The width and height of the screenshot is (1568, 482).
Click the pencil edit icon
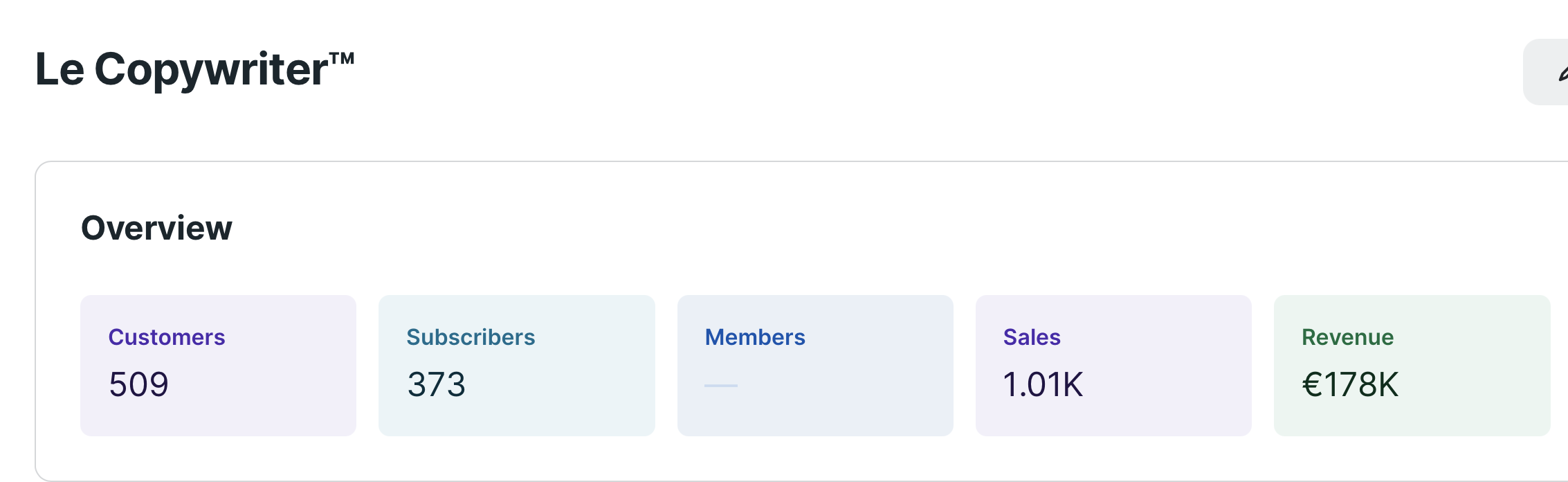[x=1562, y=73]
